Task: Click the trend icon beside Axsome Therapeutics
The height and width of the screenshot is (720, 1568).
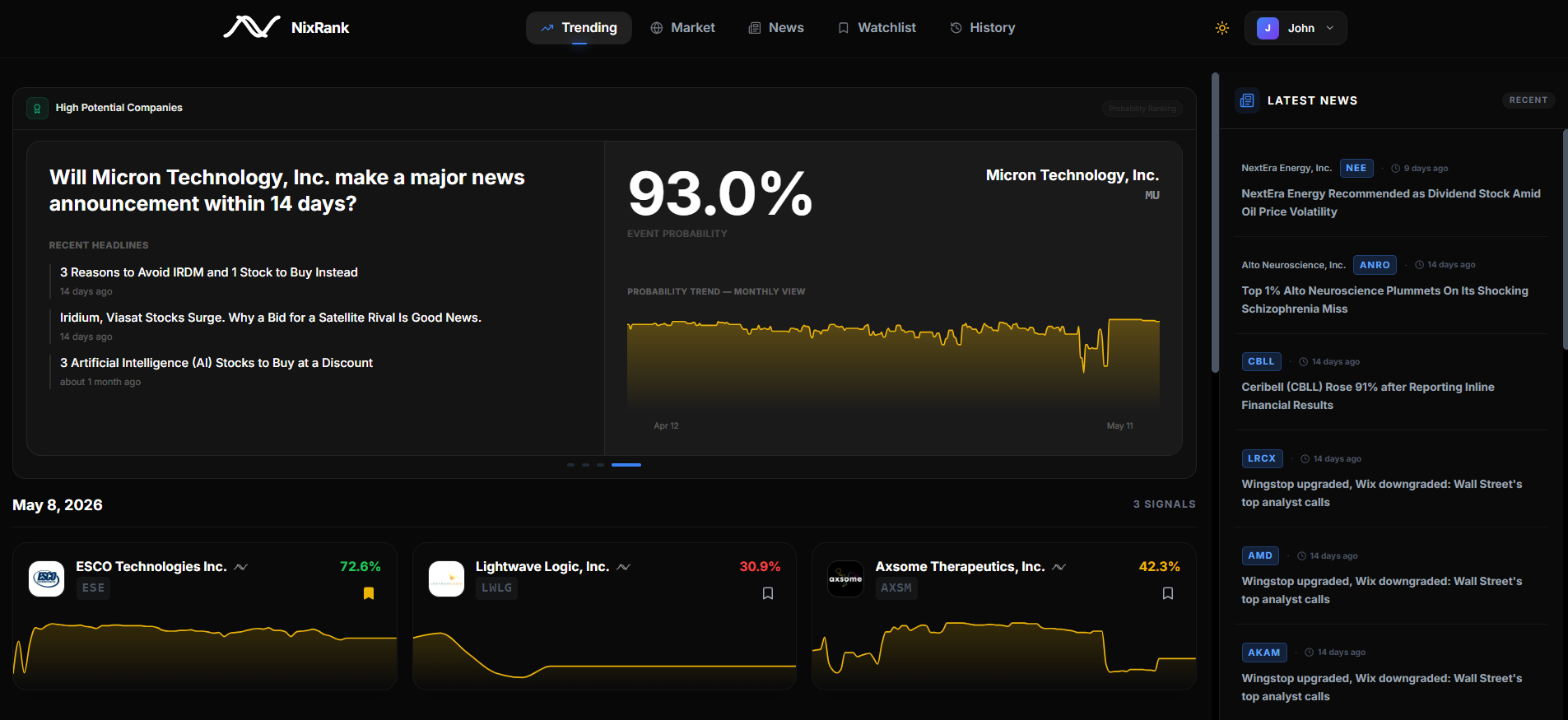Action: (x=1059, y=567)
